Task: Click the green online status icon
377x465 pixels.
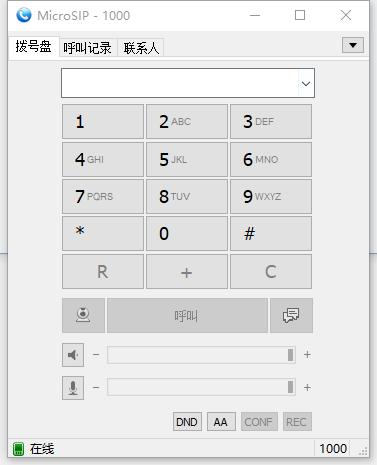Action: [x=19, y=449]
